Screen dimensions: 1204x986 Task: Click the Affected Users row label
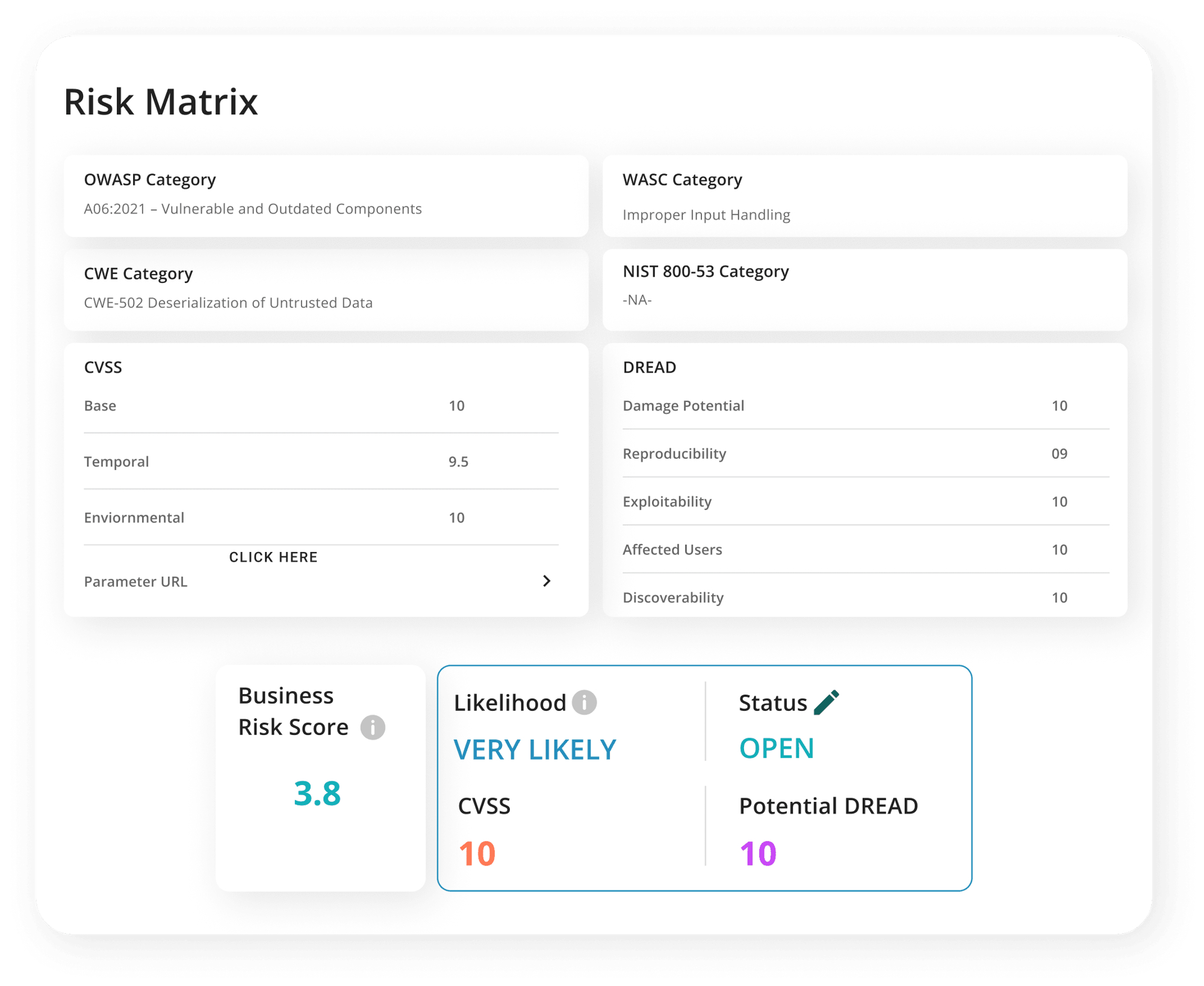coord(672,550)
